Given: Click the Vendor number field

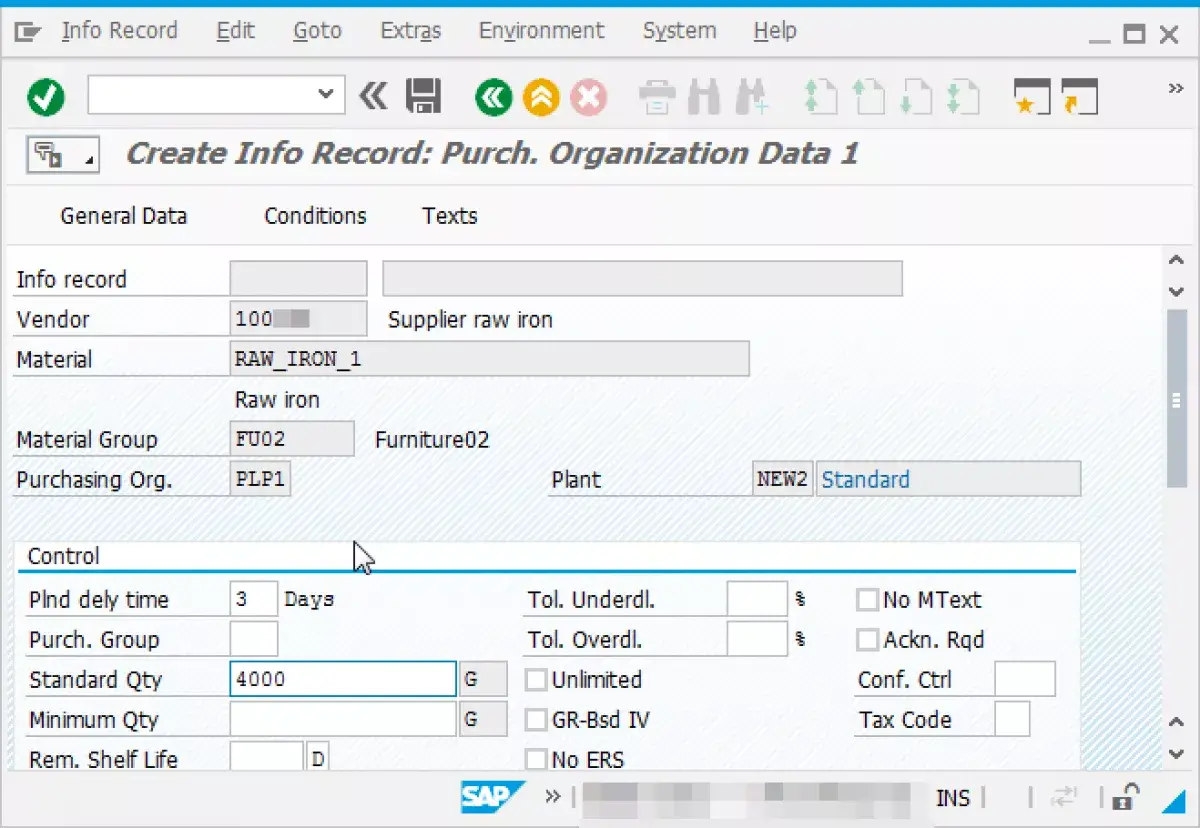Looking at the screenshot, I should pos(298,319).
